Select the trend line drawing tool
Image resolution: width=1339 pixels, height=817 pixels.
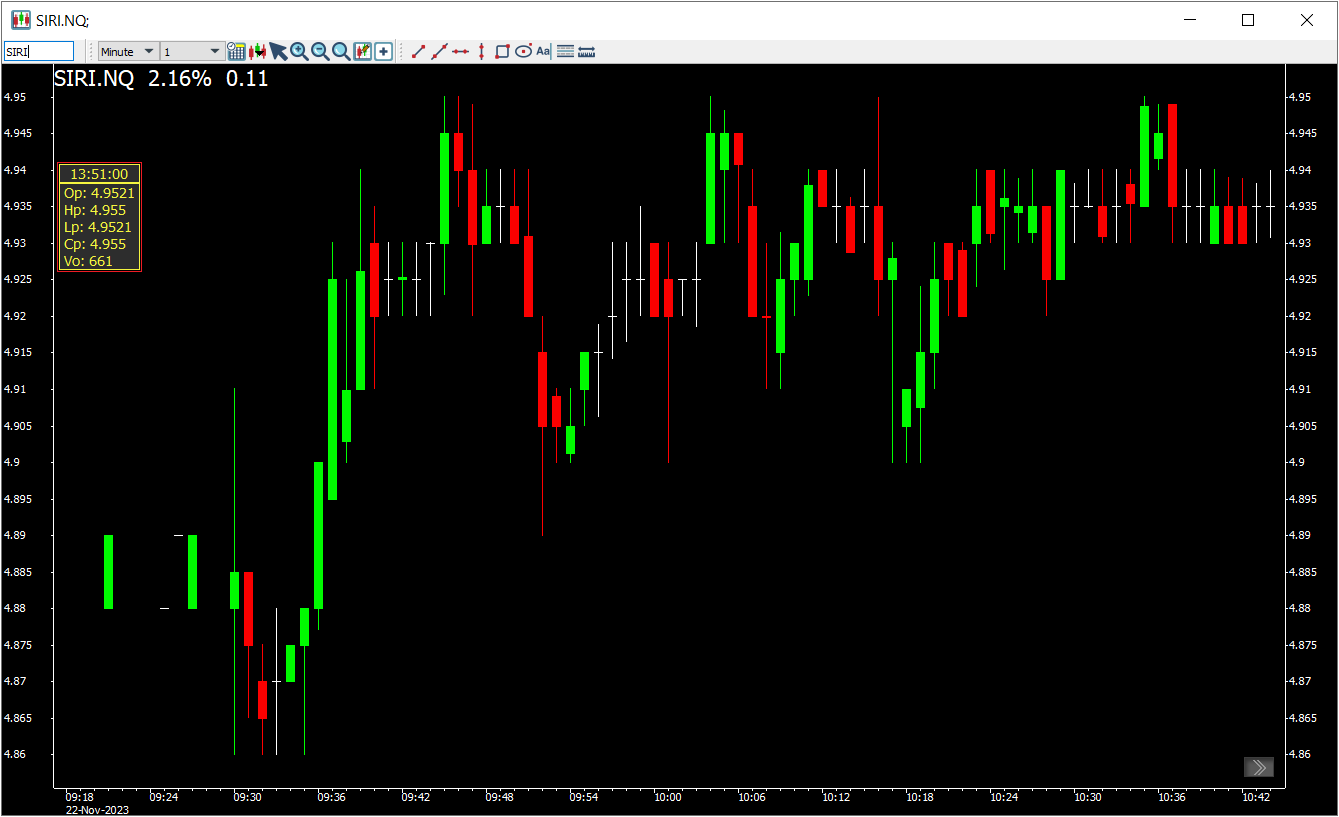coord(419,51)
